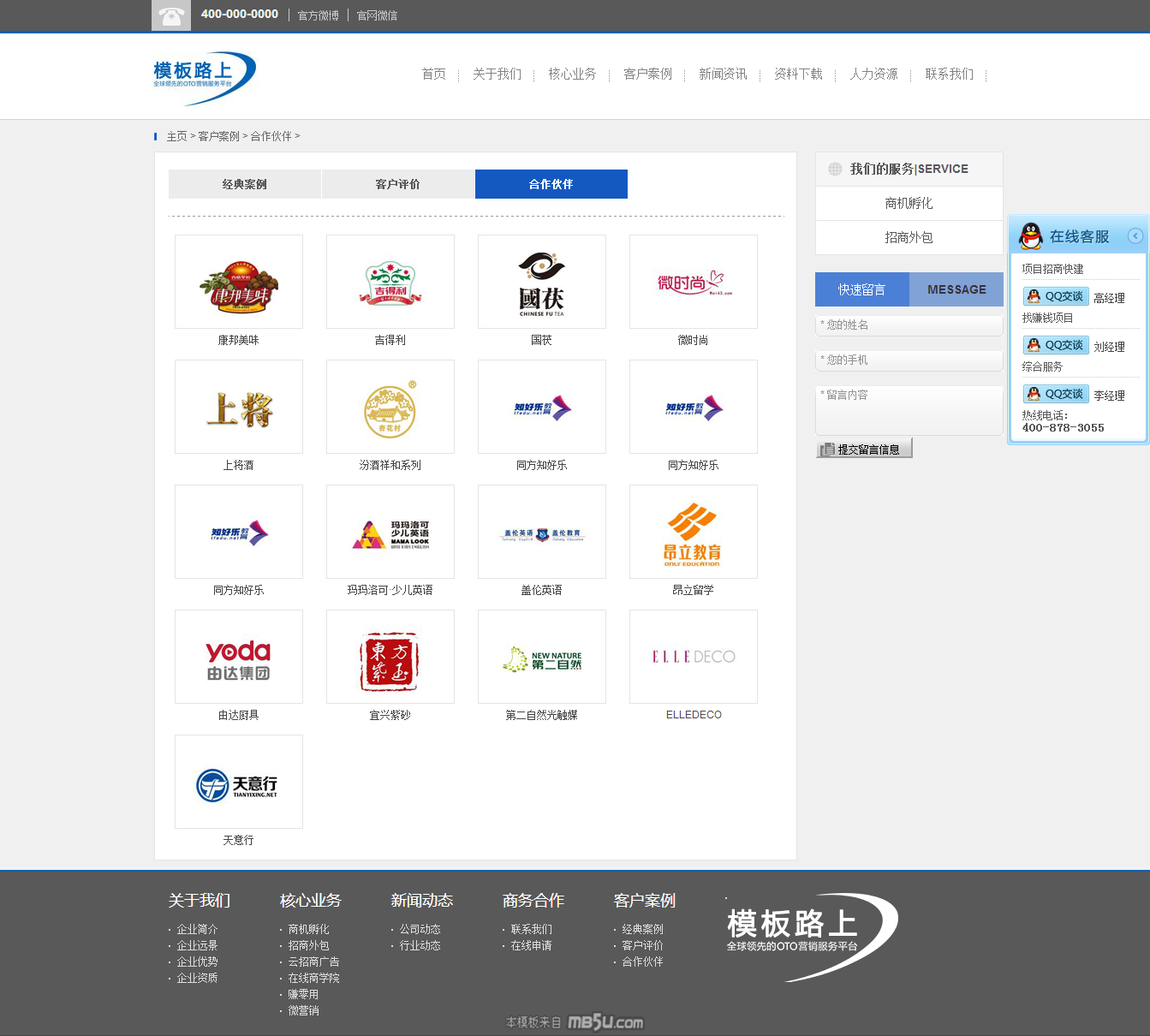
Task: Click QQ交谈 button for 刘经理
Action: [1056, 345]
